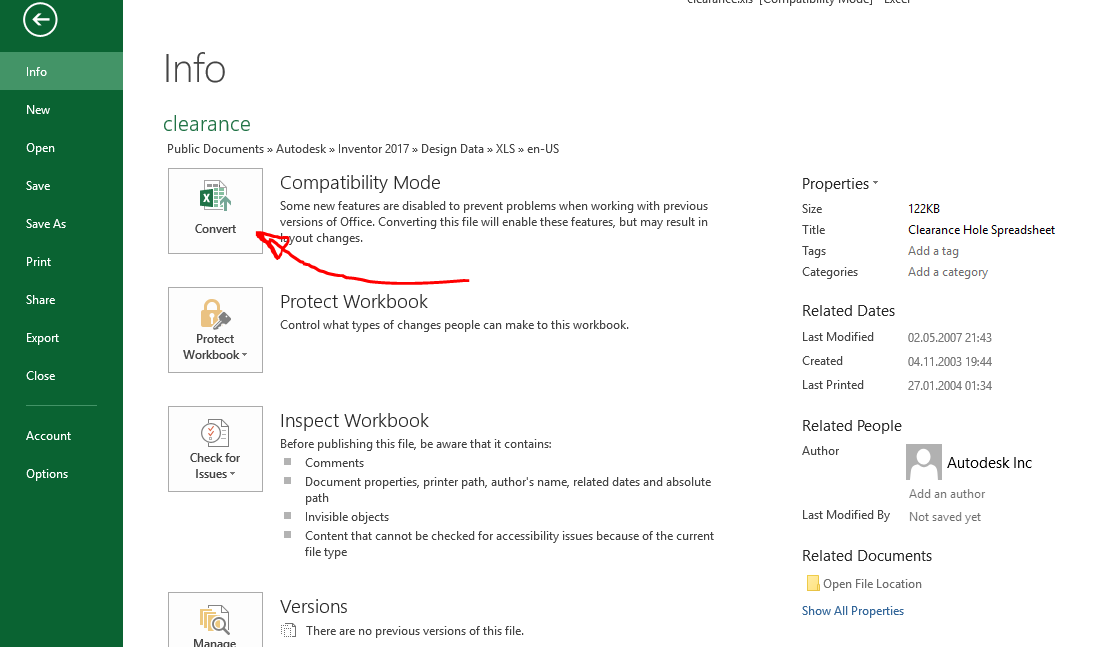Click the Convert icon to update file format
1103x647 pixels.
click(x=215, y=198)
